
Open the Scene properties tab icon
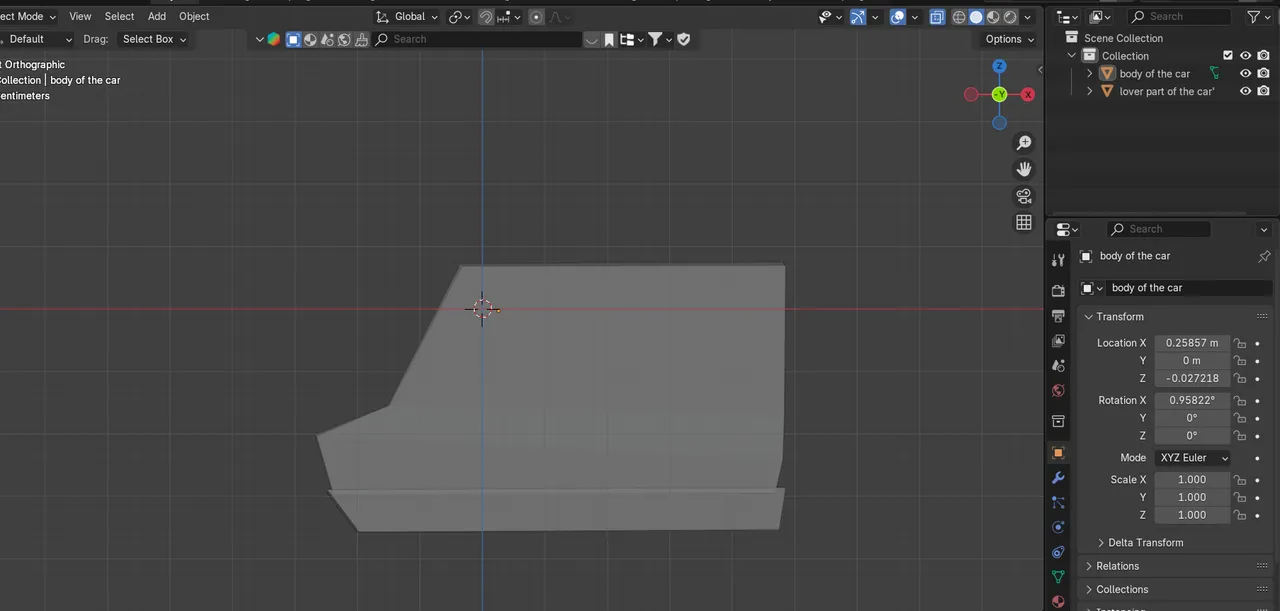click(x=1058, y=366)
